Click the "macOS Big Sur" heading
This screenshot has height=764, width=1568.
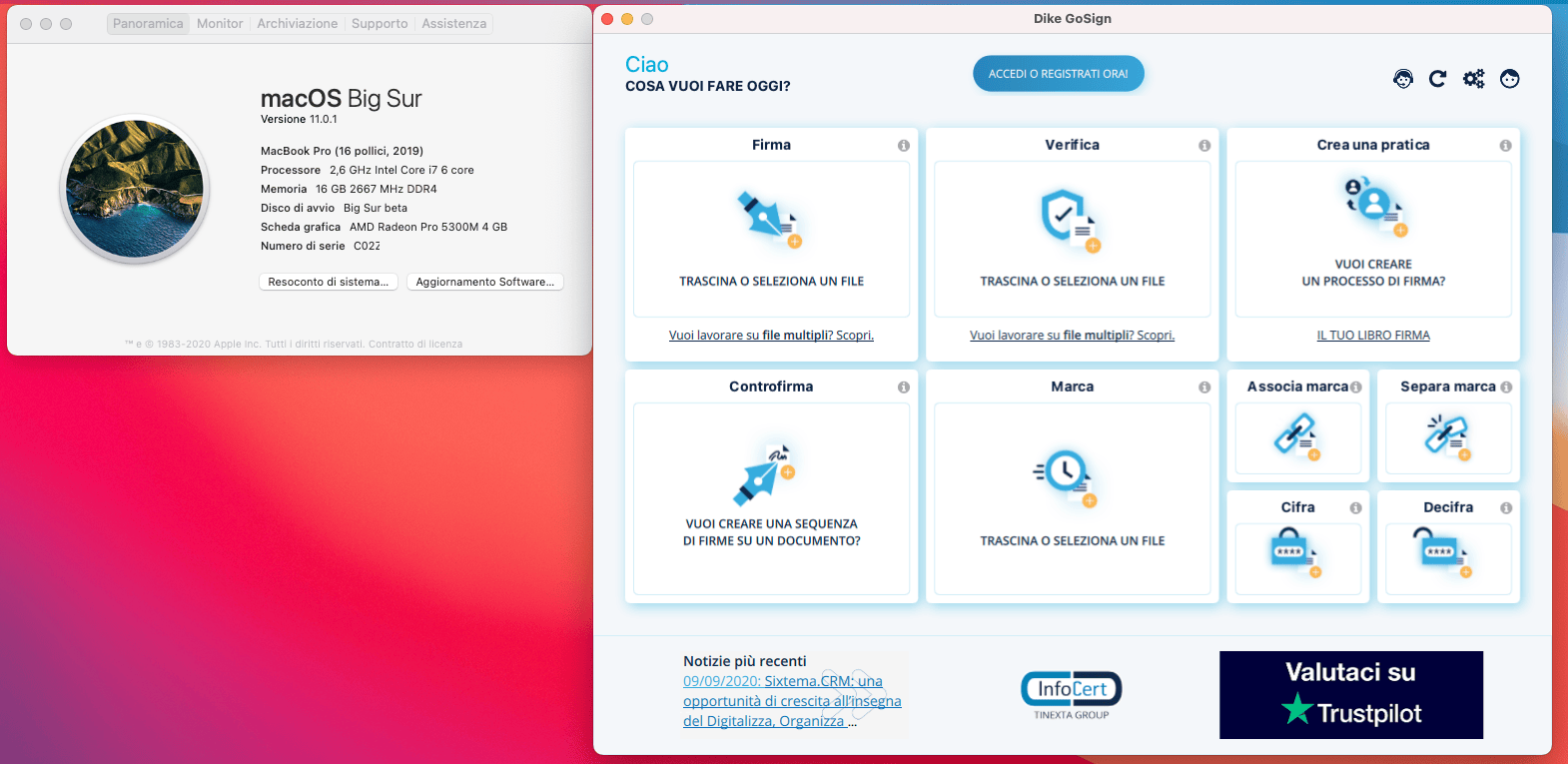pos(342,99)
